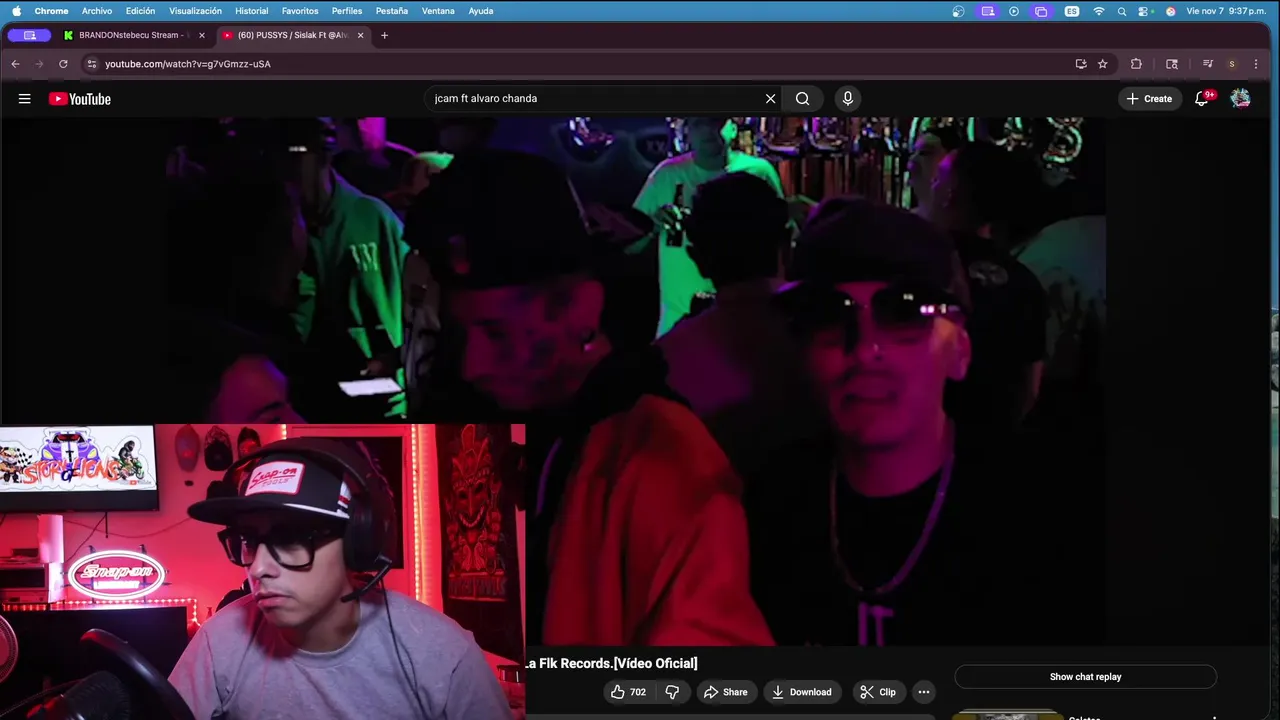Open the Siri icon in menu bar
The image size is (1280, 720).
pos(1171,11)
